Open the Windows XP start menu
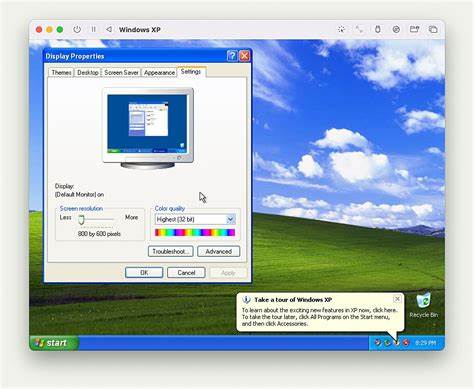This screenshot has height=389, width=474. pos(54,343)
